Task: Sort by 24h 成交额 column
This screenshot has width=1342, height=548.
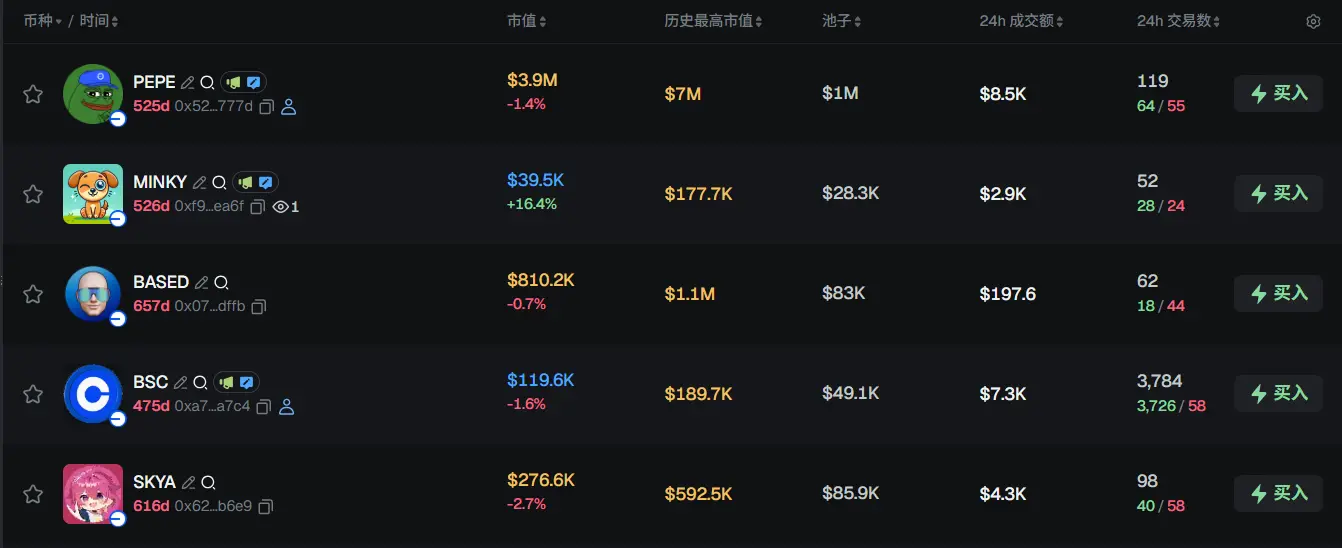Action: [1021, 22]
